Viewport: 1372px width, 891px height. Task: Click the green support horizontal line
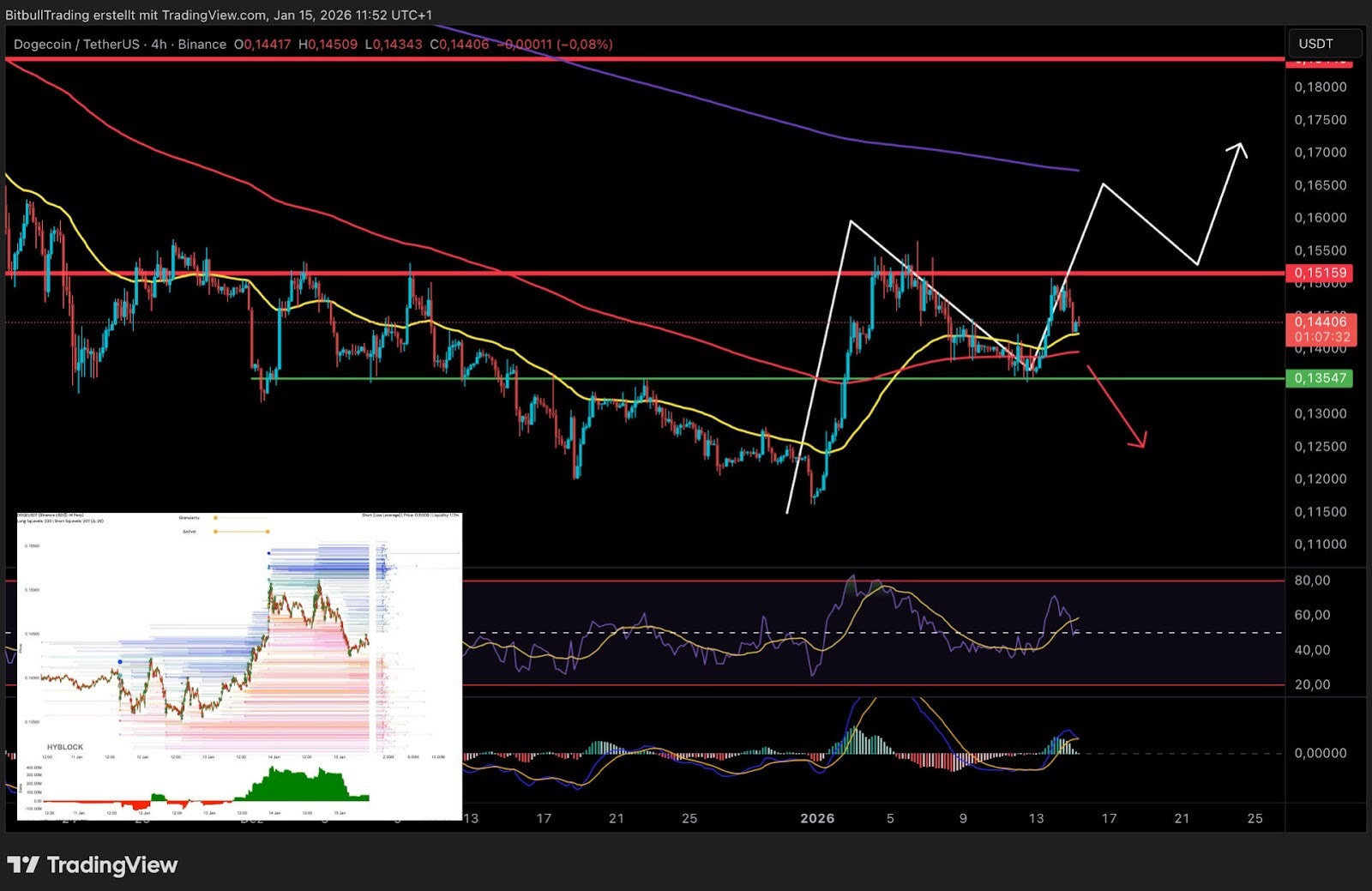686,378
